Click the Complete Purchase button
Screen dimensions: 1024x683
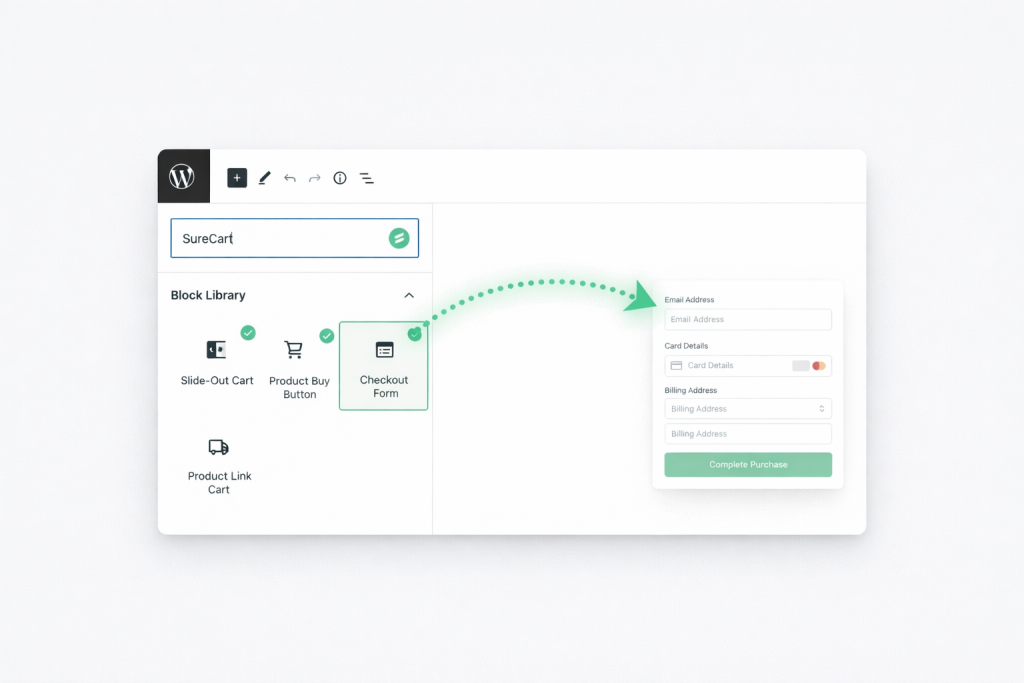pyautogui.click(x=748, y=464)
